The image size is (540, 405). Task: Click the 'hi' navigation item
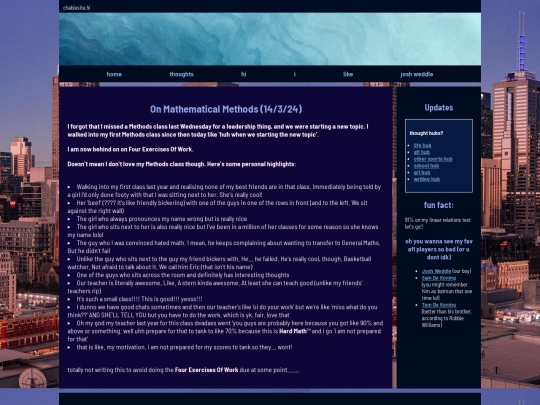(243, 74)
